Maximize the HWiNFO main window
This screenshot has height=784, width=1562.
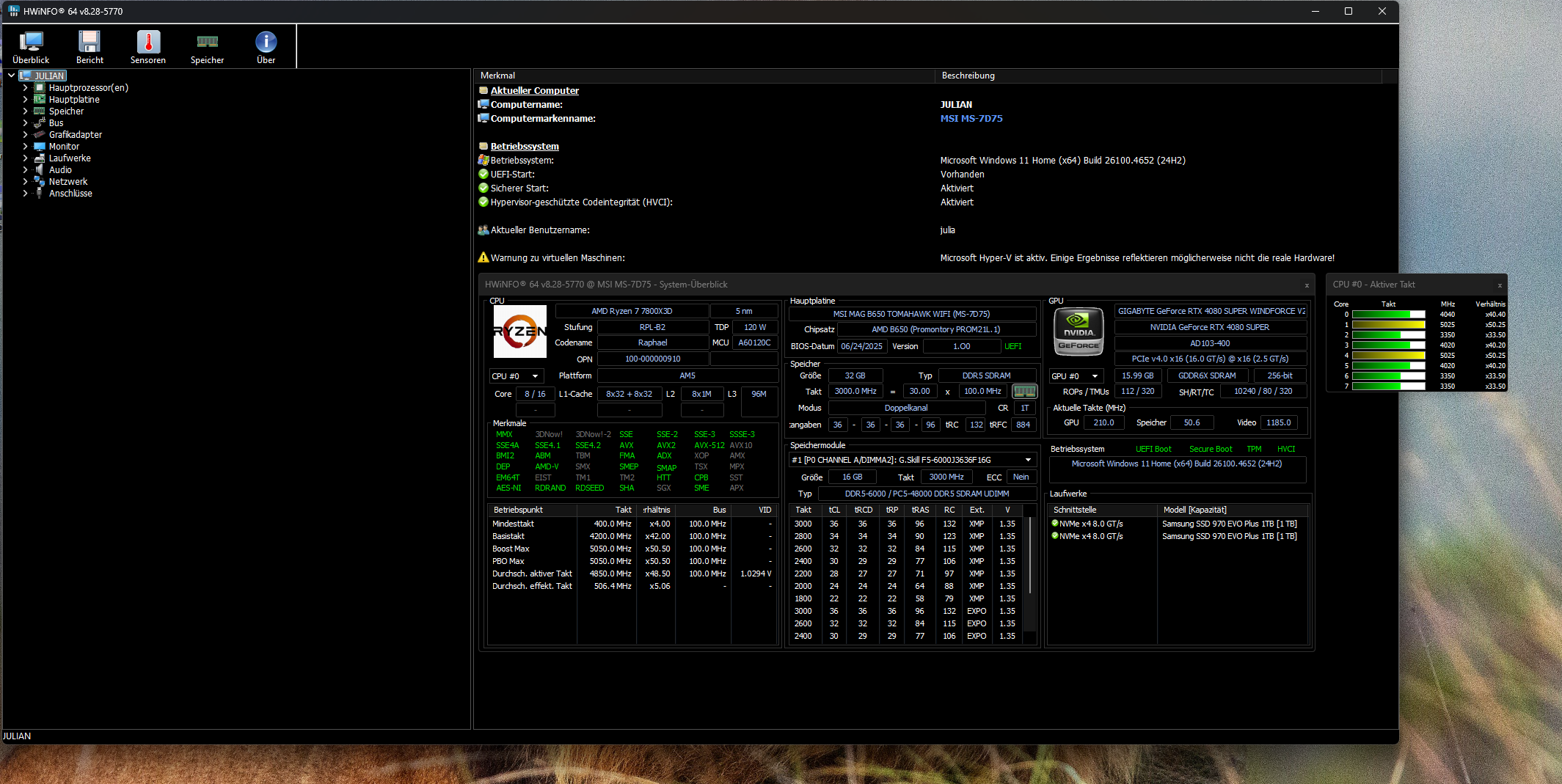pyautogui.click(x=1348, y=11)
